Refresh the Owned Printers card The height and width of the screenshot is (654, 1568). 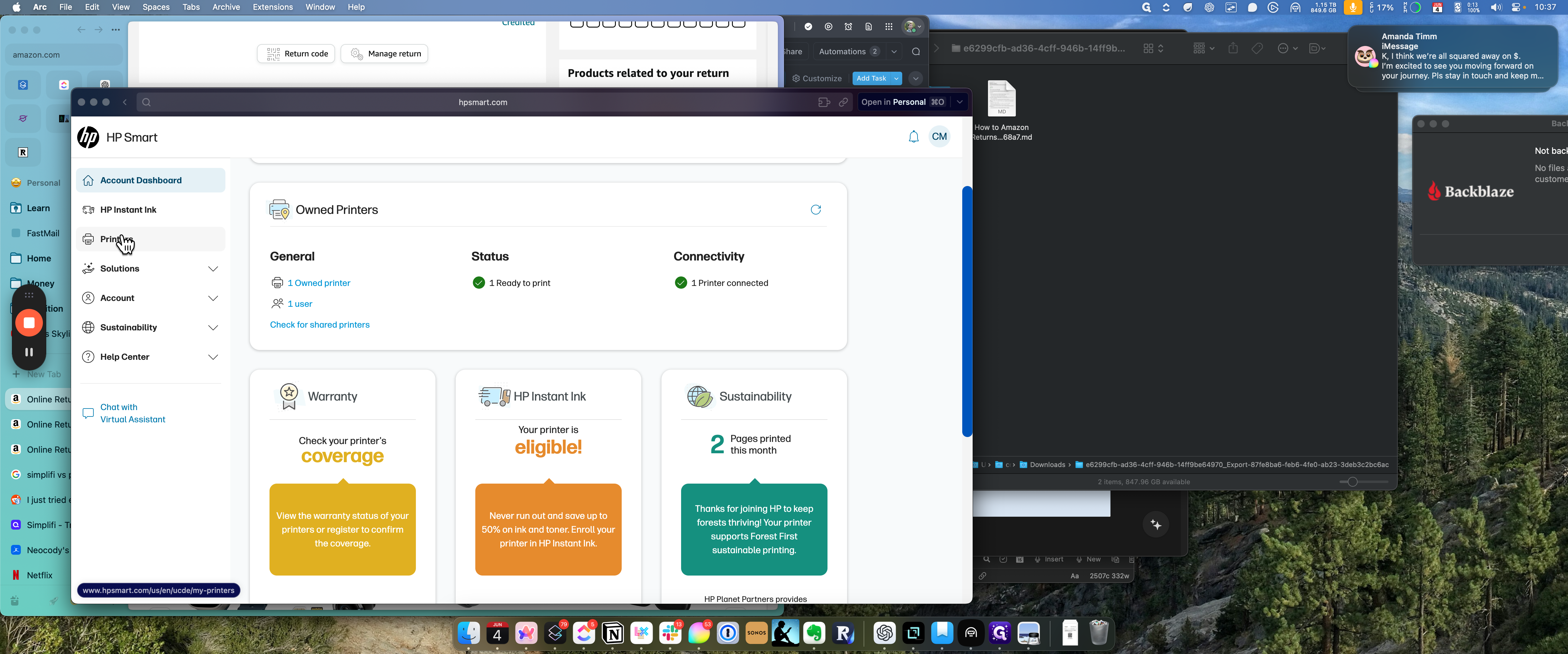tap(816, 210)
